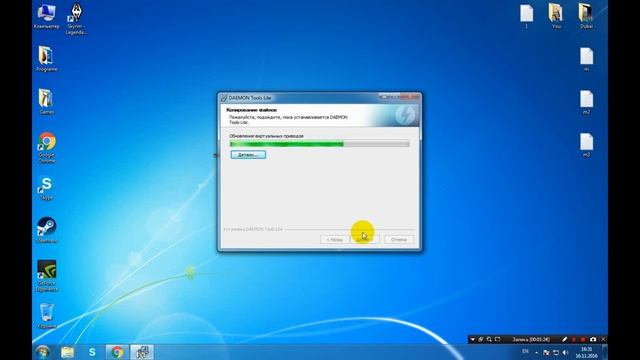Select the desktop file named m2
Viewport: 640px width, 360px height.
coord(587,102)
